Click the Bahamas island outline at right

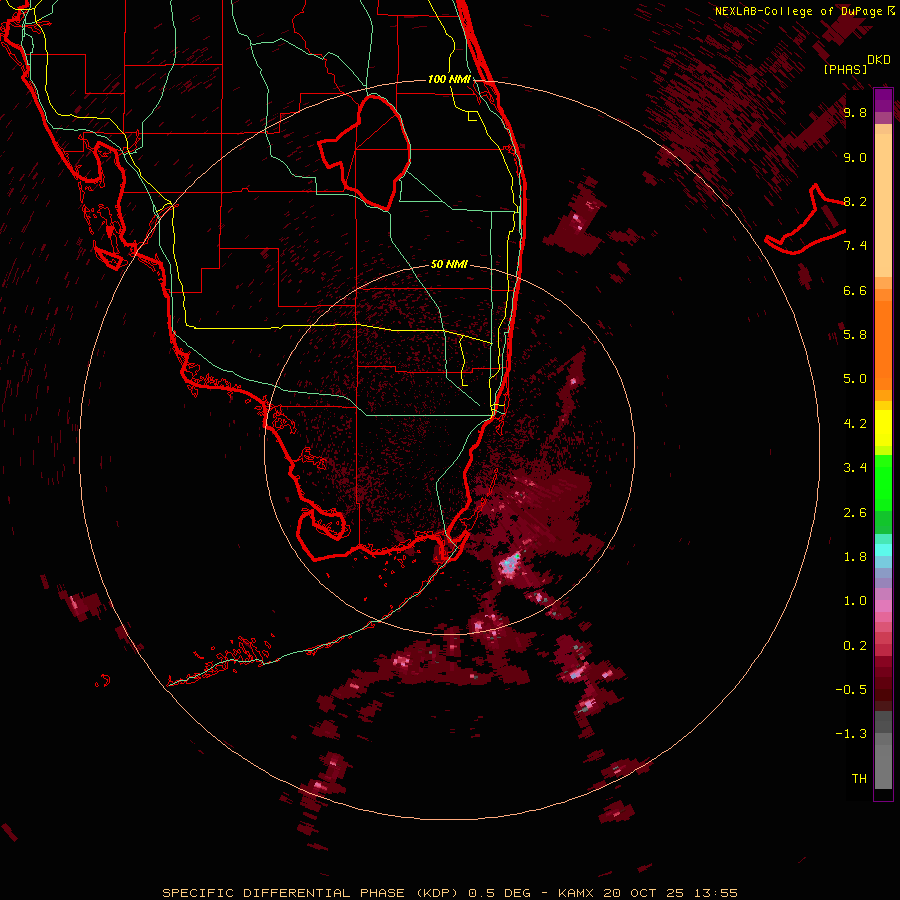(805, 219)
